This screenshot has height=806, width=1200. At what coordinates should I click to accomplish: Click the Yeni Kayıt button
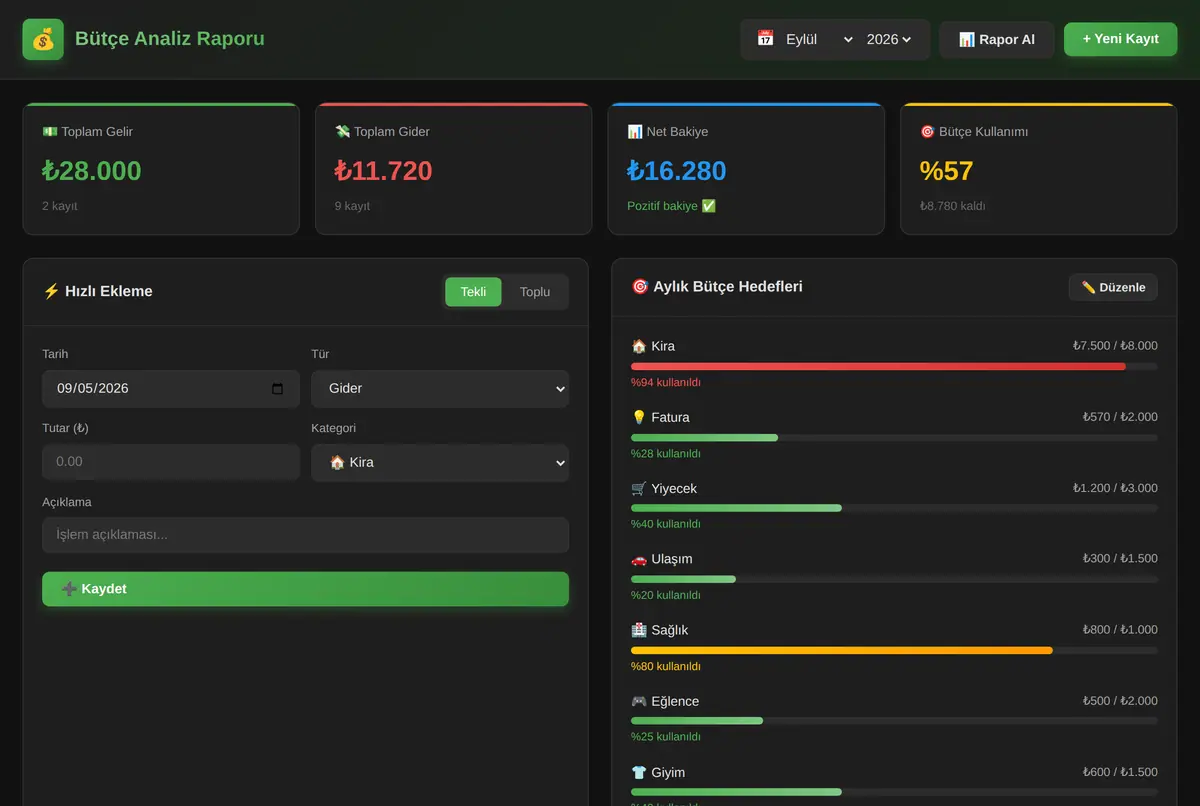[x=1120, y=39]
